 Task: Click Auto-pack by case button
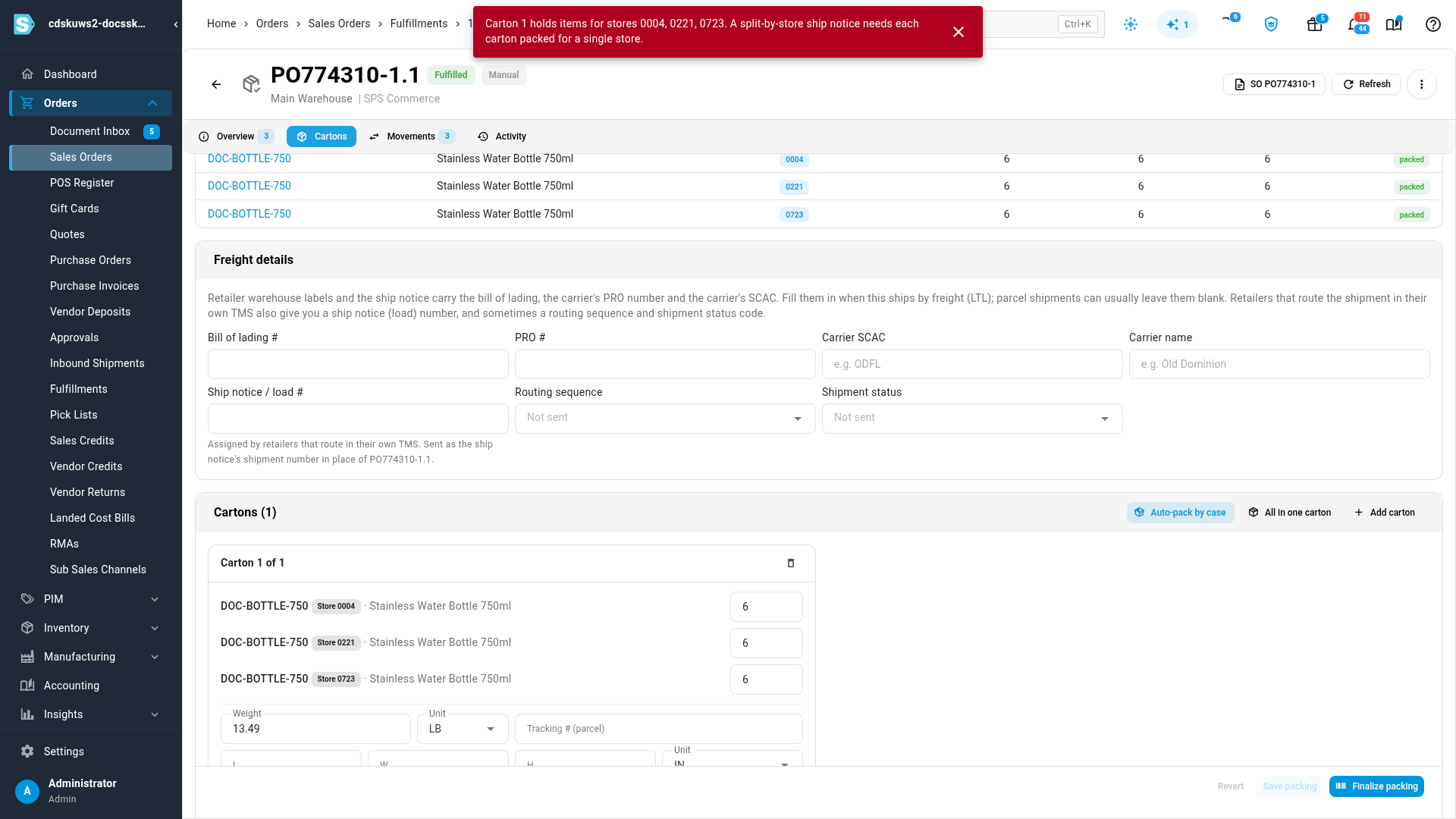click(x=1180, y=513)
